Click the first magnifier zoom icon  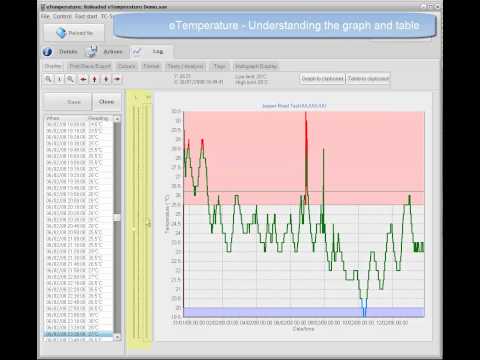pos(49,79)
